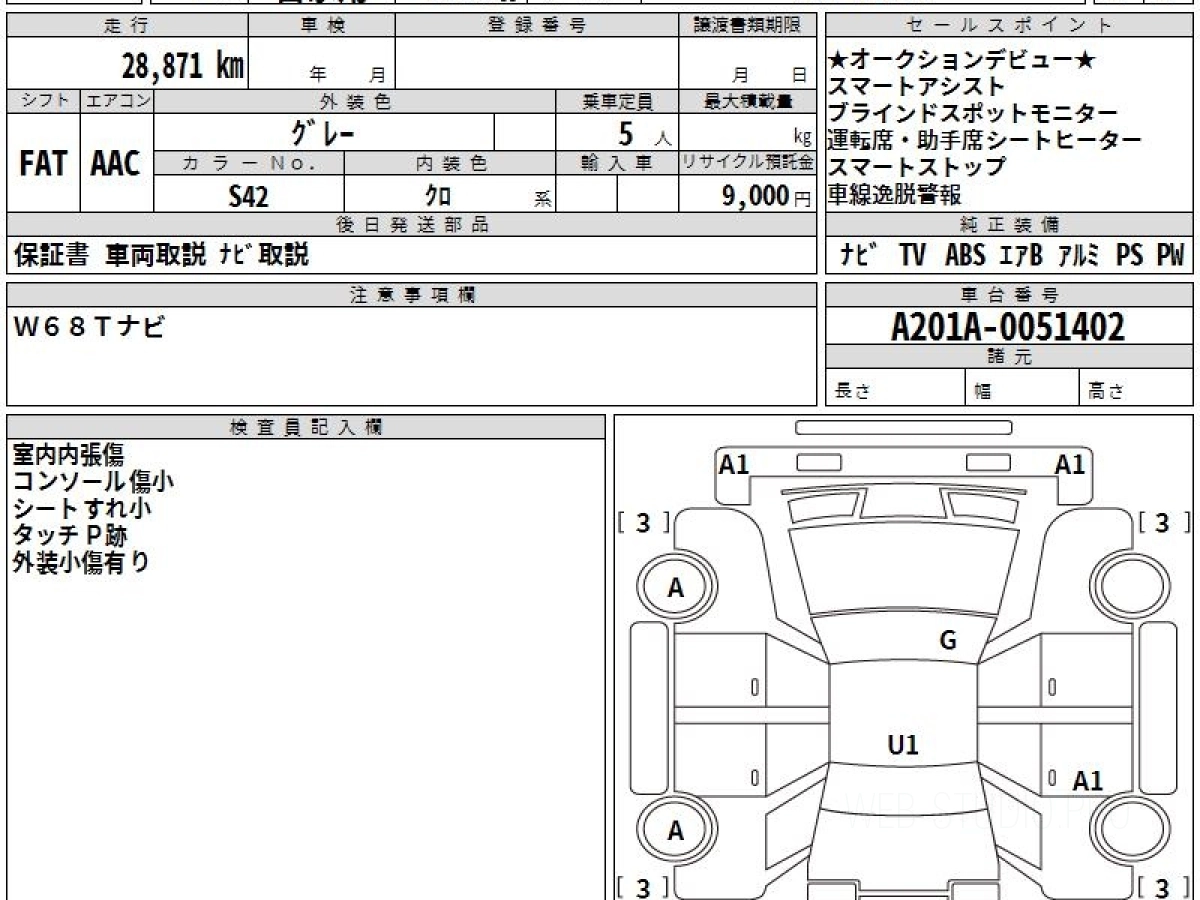Click the 注意事項欄 section header
Screen dimensions: 1200x900
[411, 294]
